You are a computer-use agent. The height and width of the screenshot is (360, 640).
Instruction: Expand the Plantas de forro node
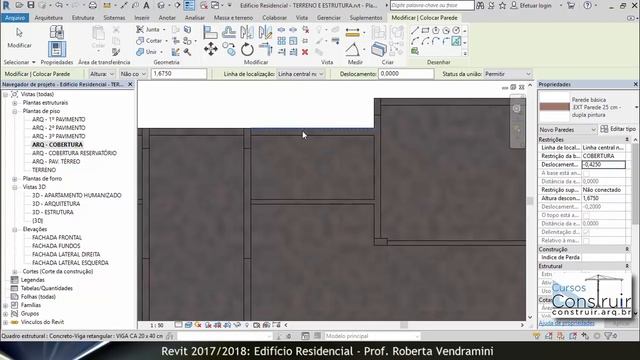click(15, 179)
